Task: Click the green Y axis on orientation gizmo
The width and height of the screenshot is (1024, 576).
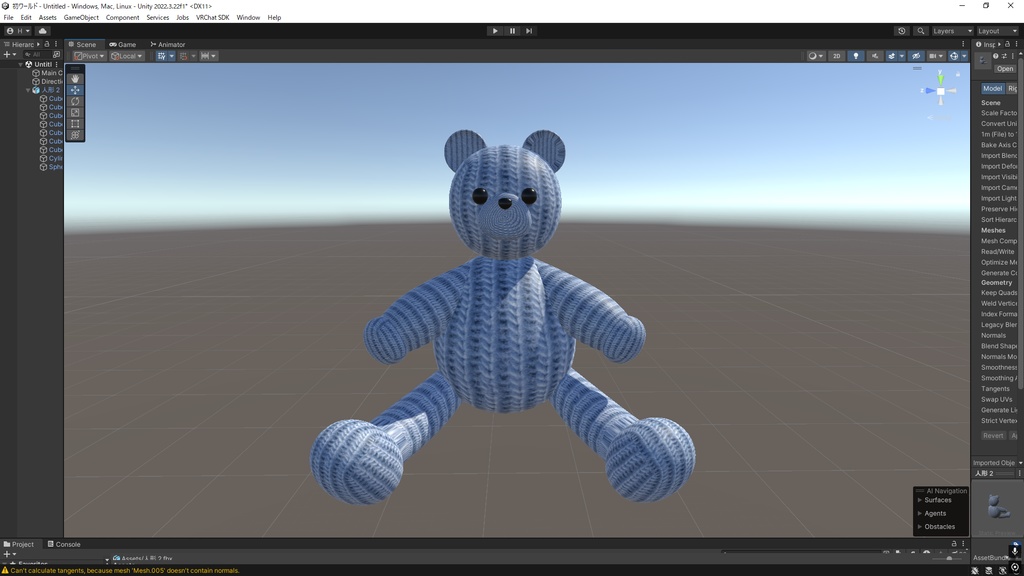Action: pos(940,78)
